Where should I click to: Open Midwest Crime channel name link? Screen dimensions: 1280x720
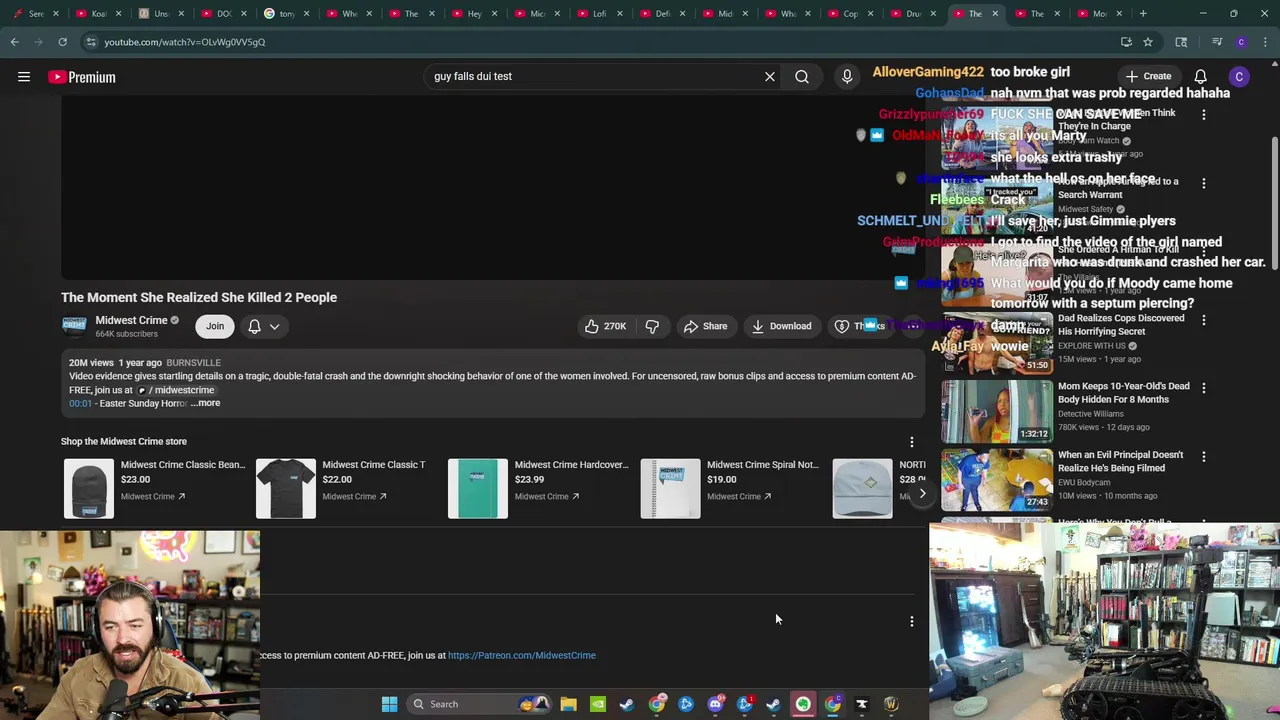coord(131,320)
